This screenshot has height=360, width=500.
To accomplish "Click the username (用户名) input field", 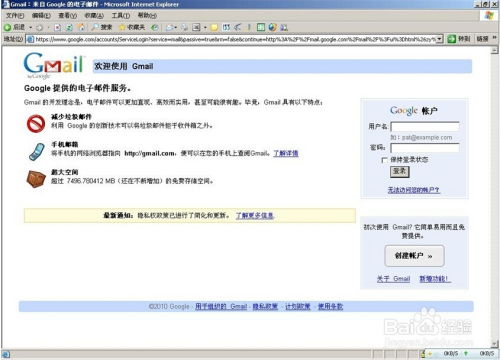I will pyautogui.click(x=425, y=127).
